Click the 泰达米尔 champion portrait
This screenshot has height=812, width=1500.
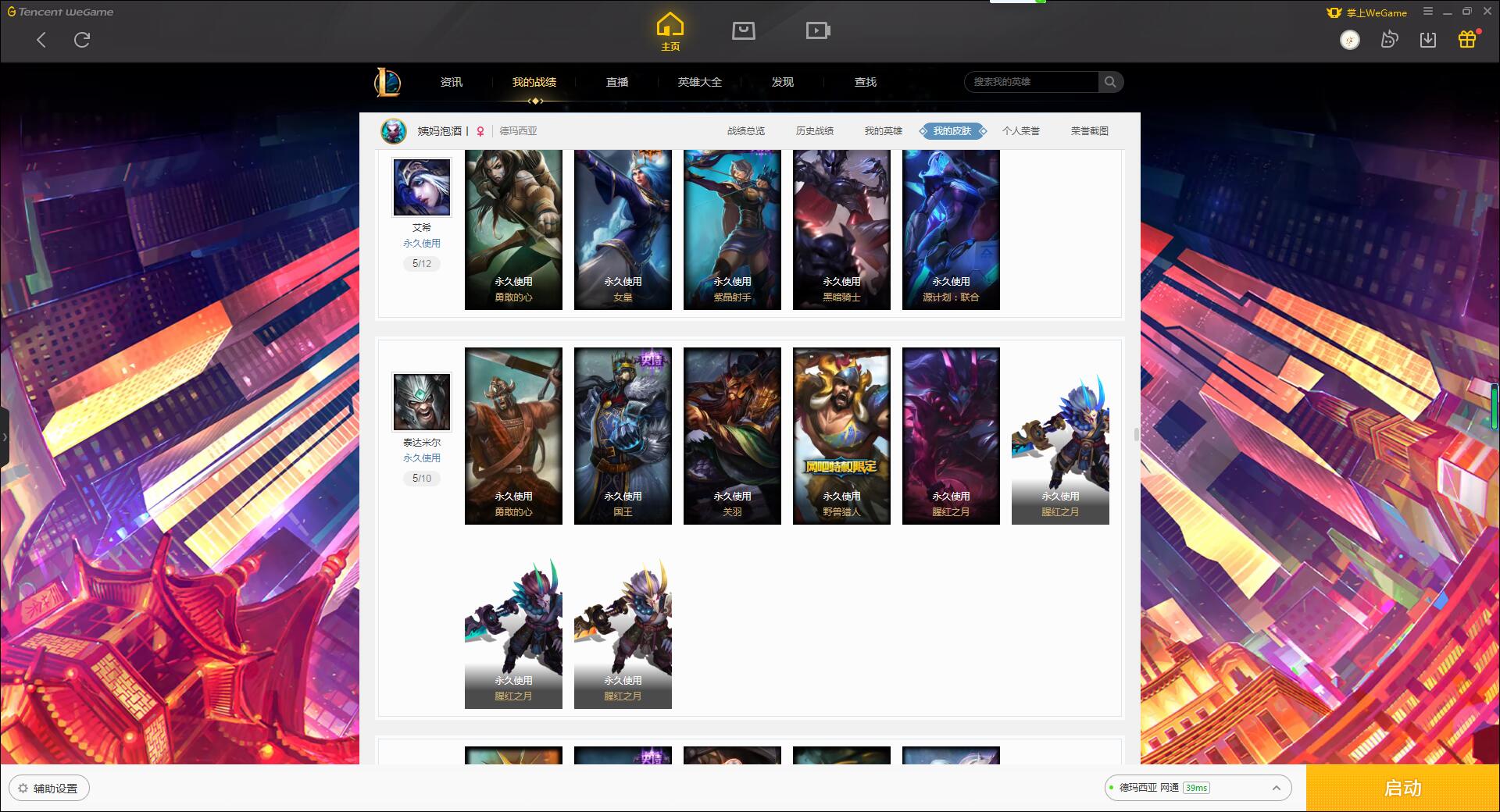point(422,401)
